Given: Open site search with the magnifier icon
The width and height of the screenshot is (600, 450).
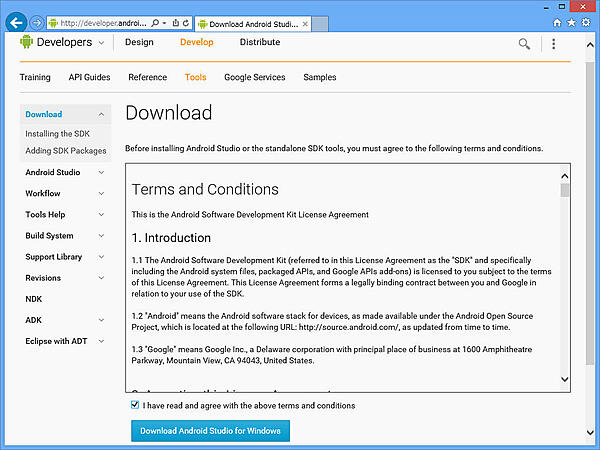Looking at the screenshot, I should click(x=524, y=44).
